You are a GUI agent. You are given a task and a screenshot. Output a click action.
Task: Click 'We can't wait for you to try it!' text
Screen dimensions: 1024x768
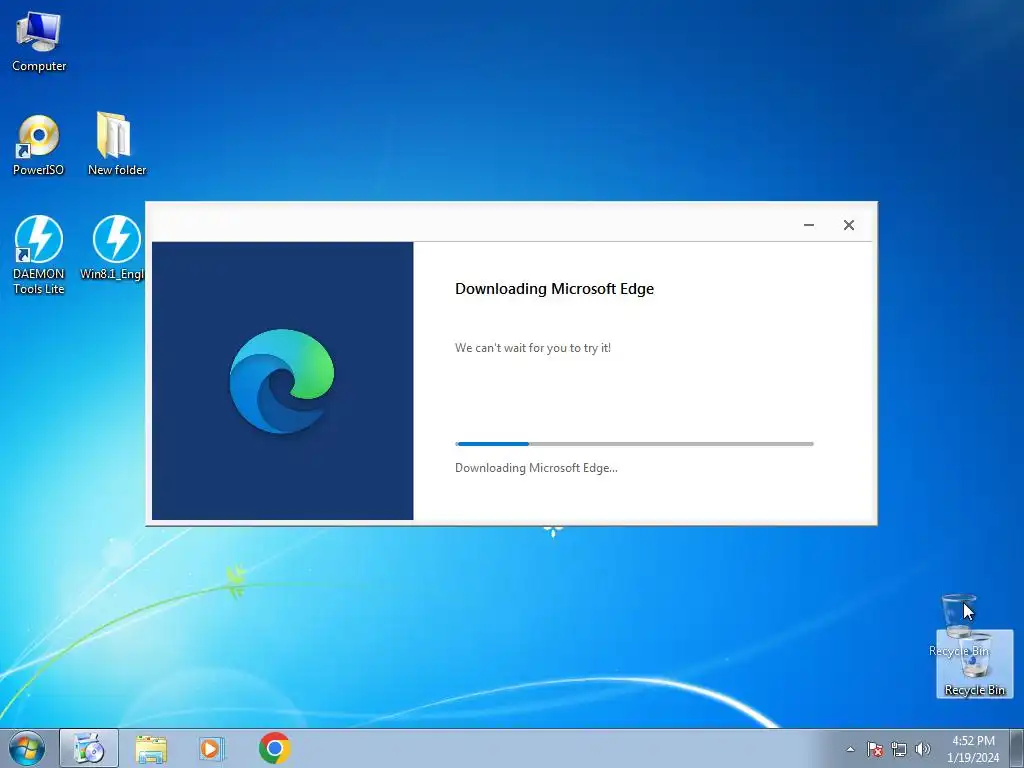click(533, 348)
